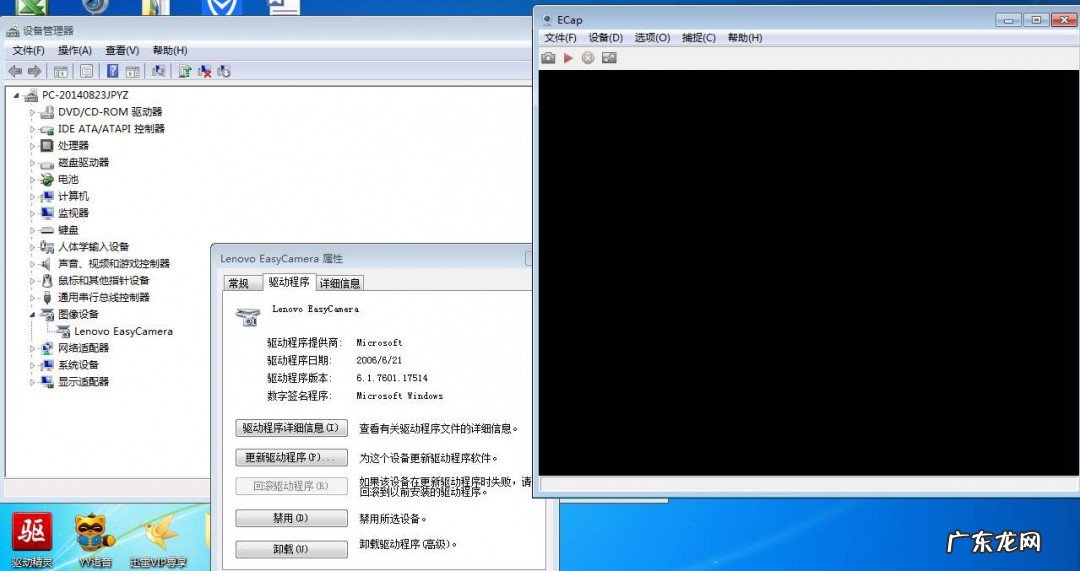The height and width of the screenshot is (571, 1080).
Task: Click the 更新驱动程序(P)... button
Action: point(291,458)
